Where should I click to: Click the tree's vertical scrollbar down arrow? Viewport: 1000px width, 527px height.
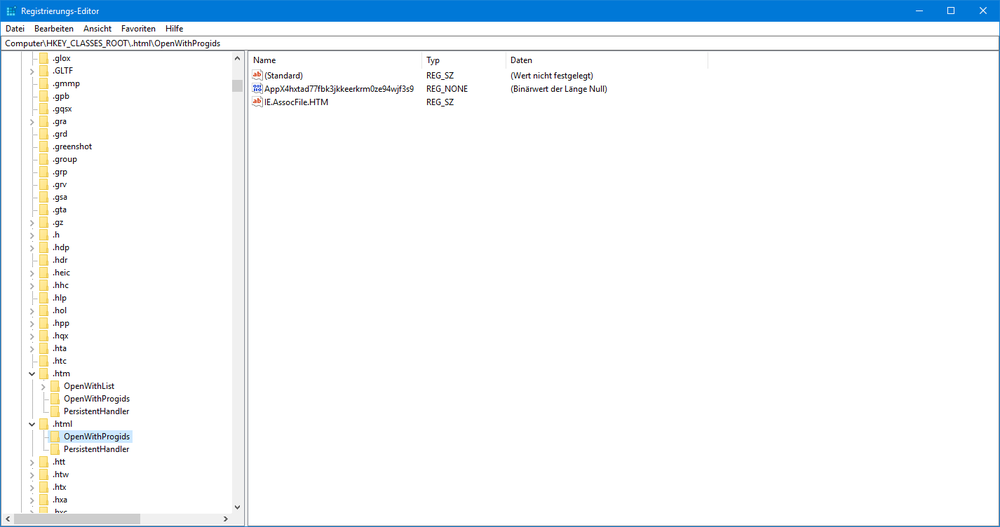[237, 507]
